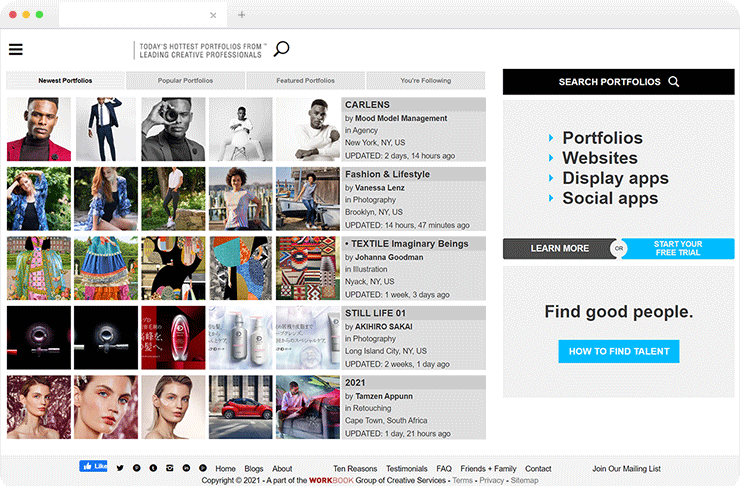The height and width of the screenshot is (490, 740).
Task: Click the Search Portfolios button
Action: [x=618, y=82]
